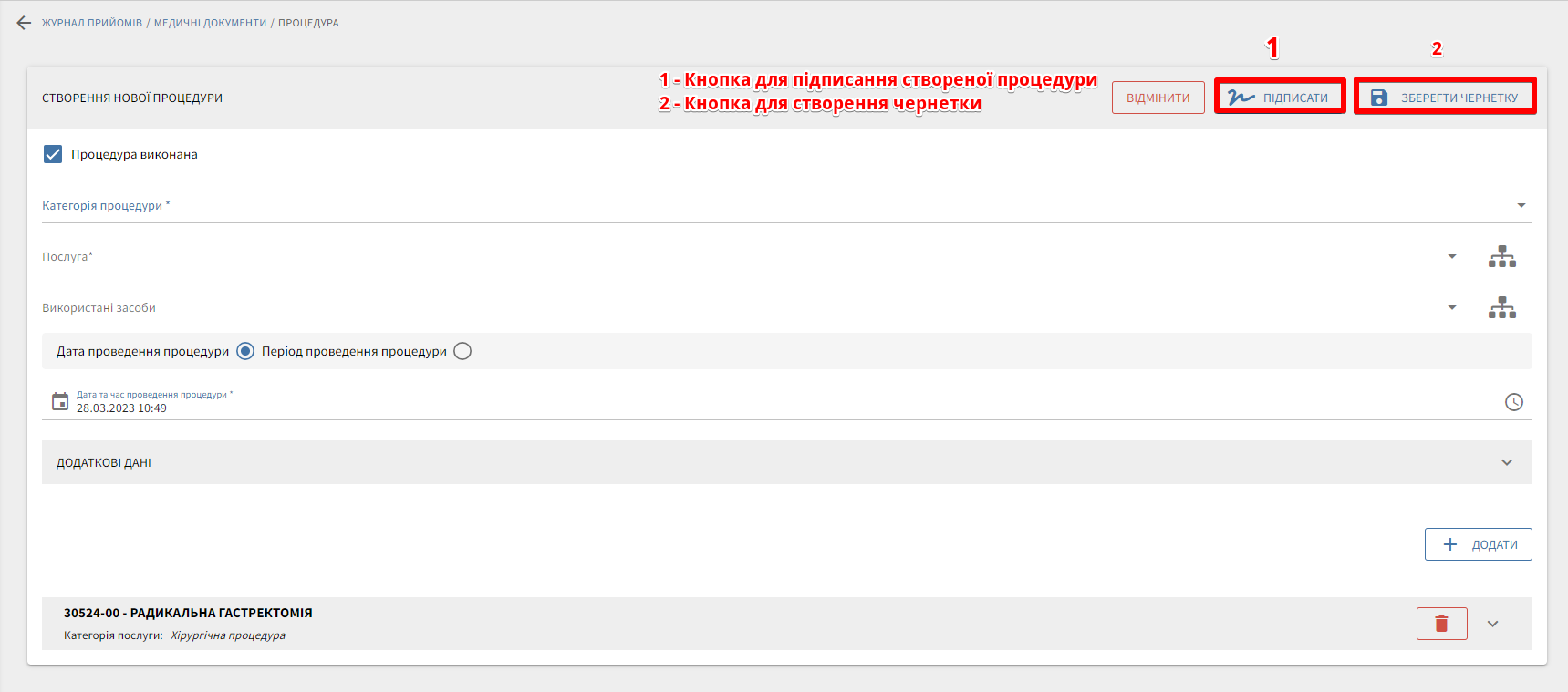Save the draft with Зберегти чернетку
The height and width of the screenshot is (692, 1568).
pos(1445,98)
